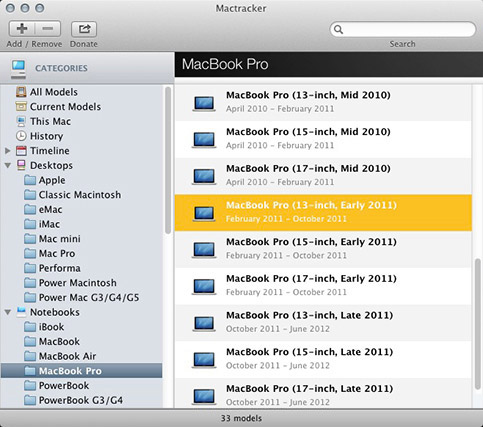Click the Add (plus) toolbar button
This screenshot has width=483, height=427.
pos(22,29)
